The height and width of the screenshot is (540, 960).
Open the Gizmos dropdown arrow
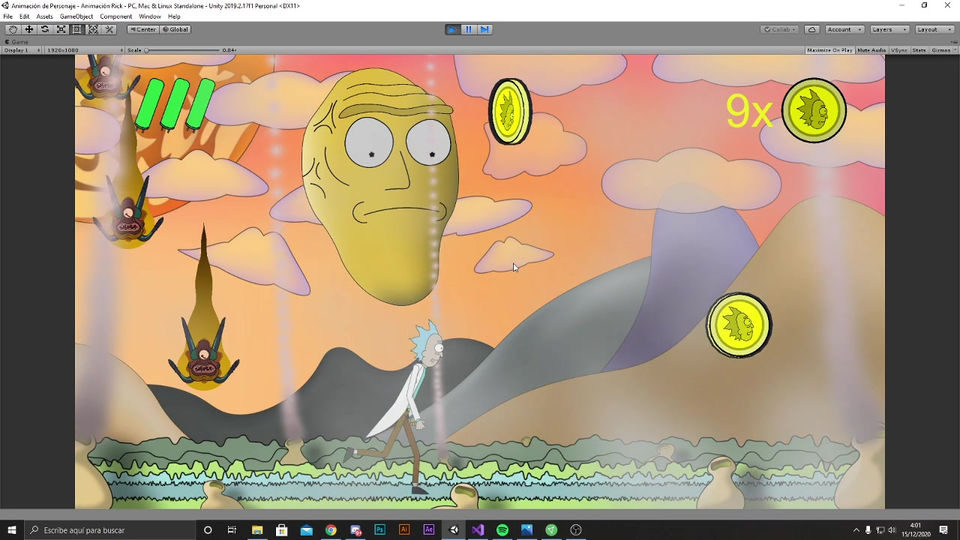[954, 50]
